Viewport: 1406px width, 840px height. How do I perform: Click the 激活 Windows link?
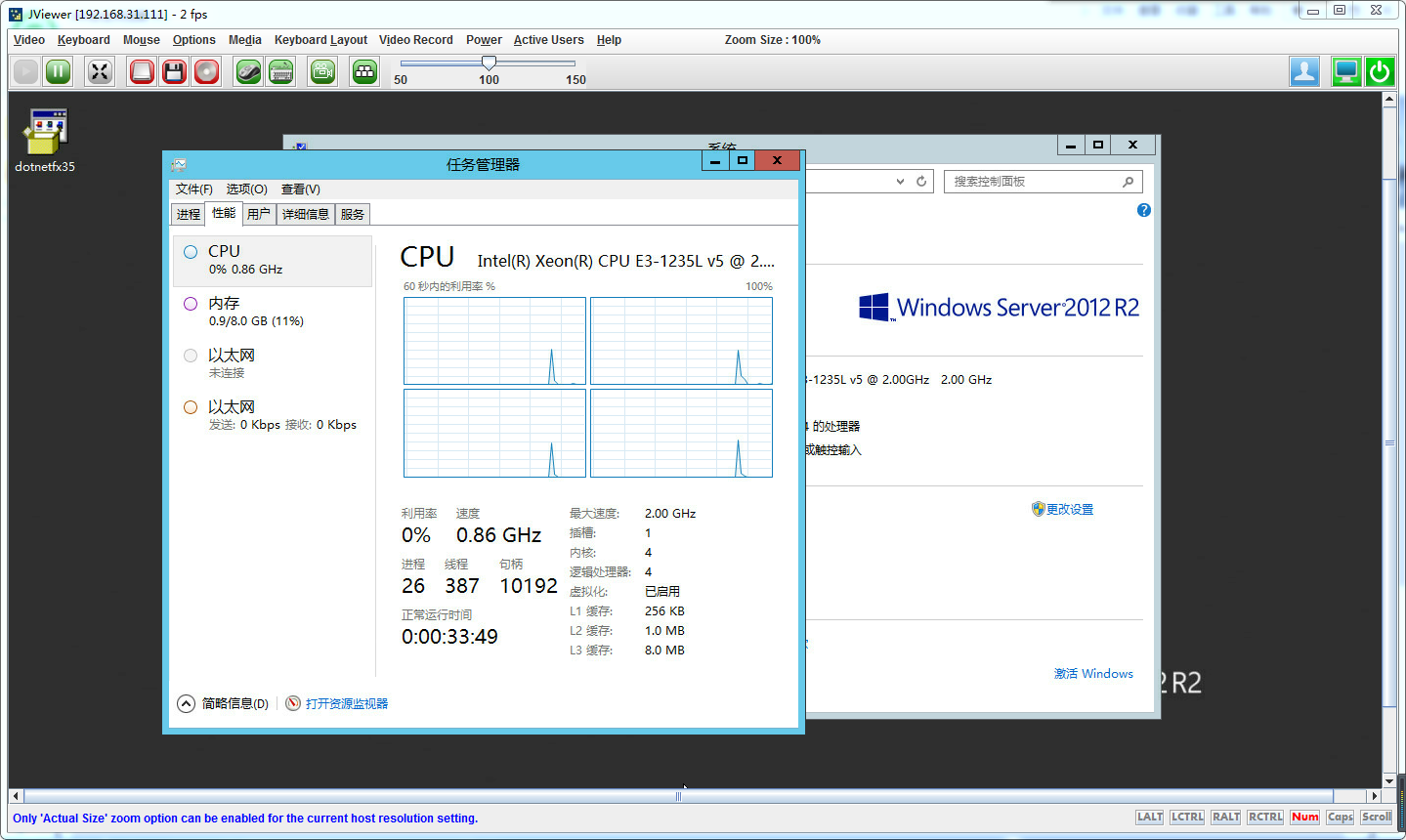(x=1093, y=674)
